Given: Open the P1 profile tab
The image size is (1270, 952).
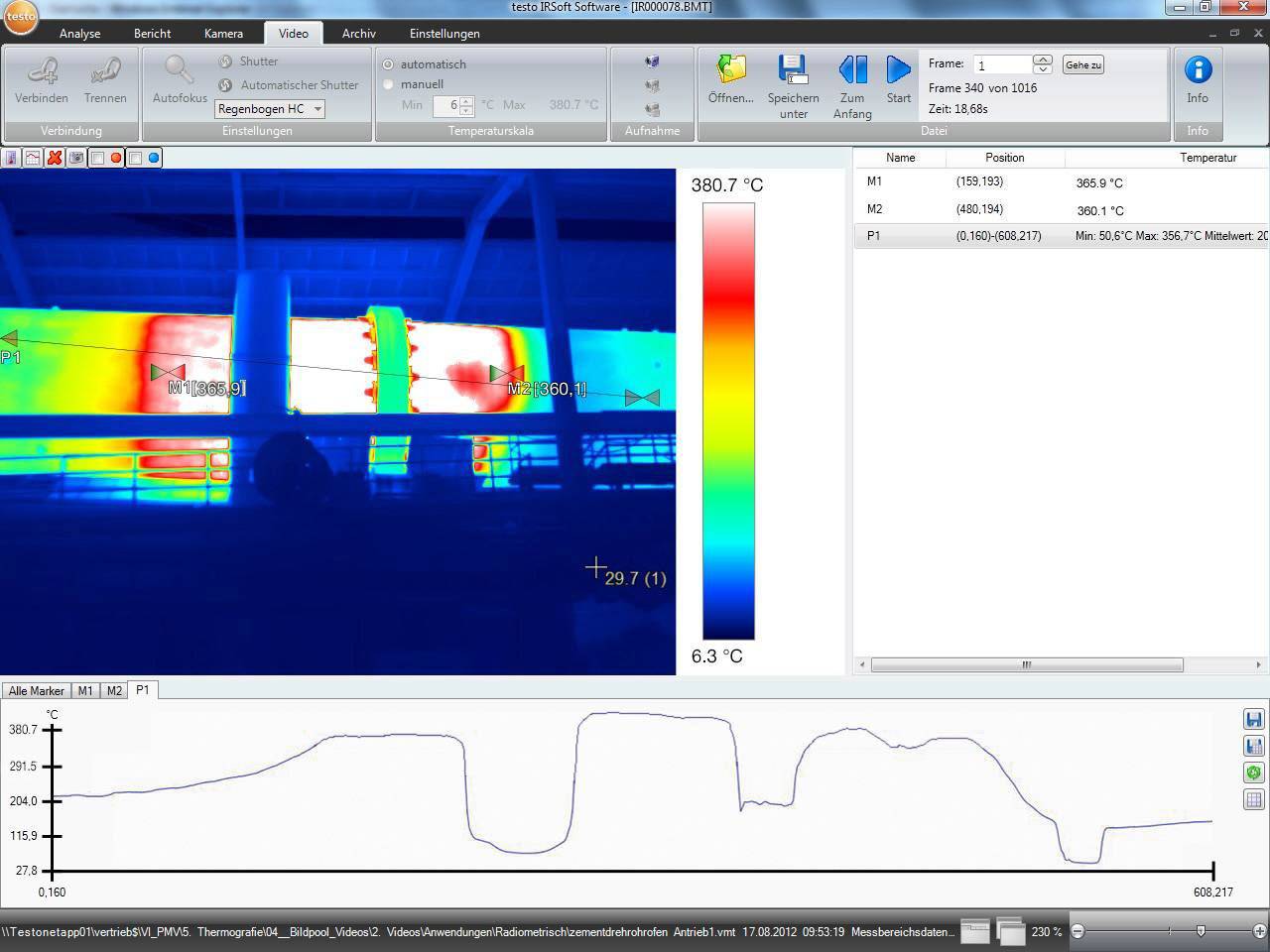Looking at the screenshot, I should [143, 689].
